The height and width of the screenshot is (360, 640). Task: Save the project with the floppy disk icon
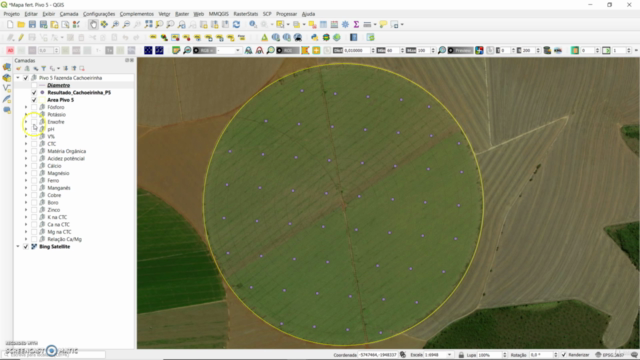(32, 25)
